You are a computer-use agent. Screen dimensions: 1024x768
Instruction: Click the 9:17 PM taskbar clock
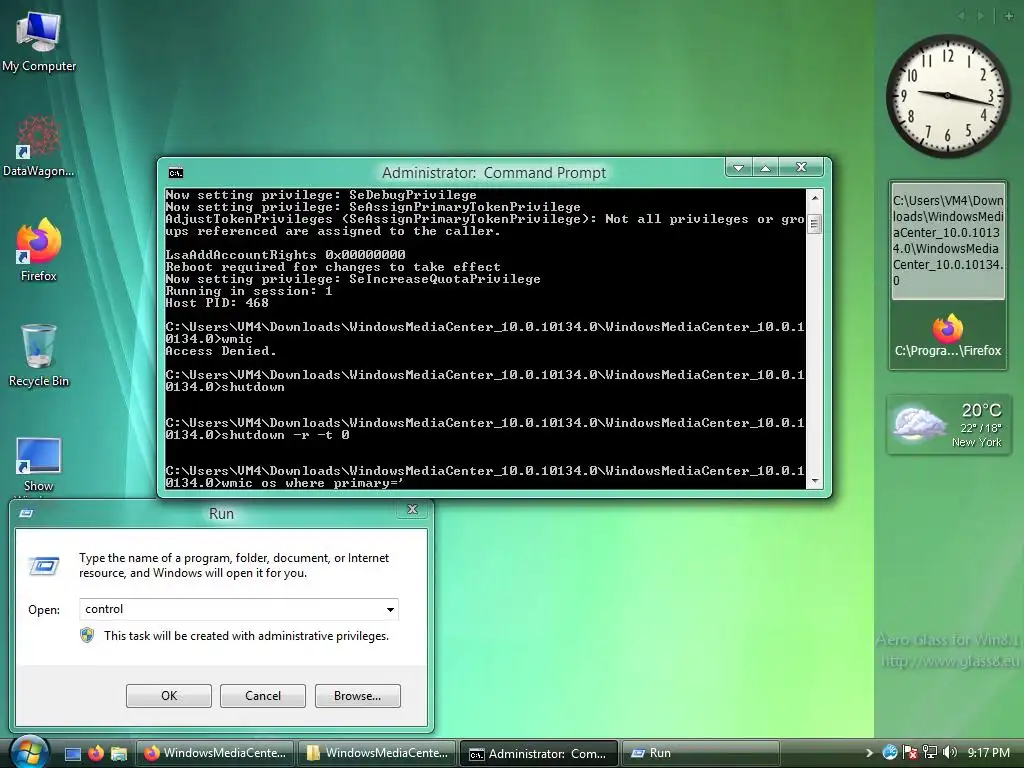pyautogui.click(x=988, y=753)
